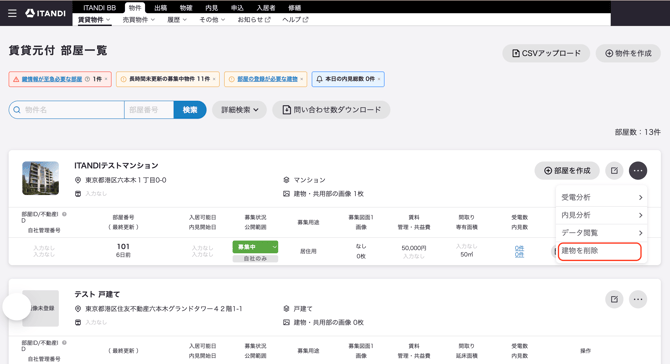Click the 50,000円 rent value
Screen dimensions: 670x364
pyautogui.click(x=413, y=248)
